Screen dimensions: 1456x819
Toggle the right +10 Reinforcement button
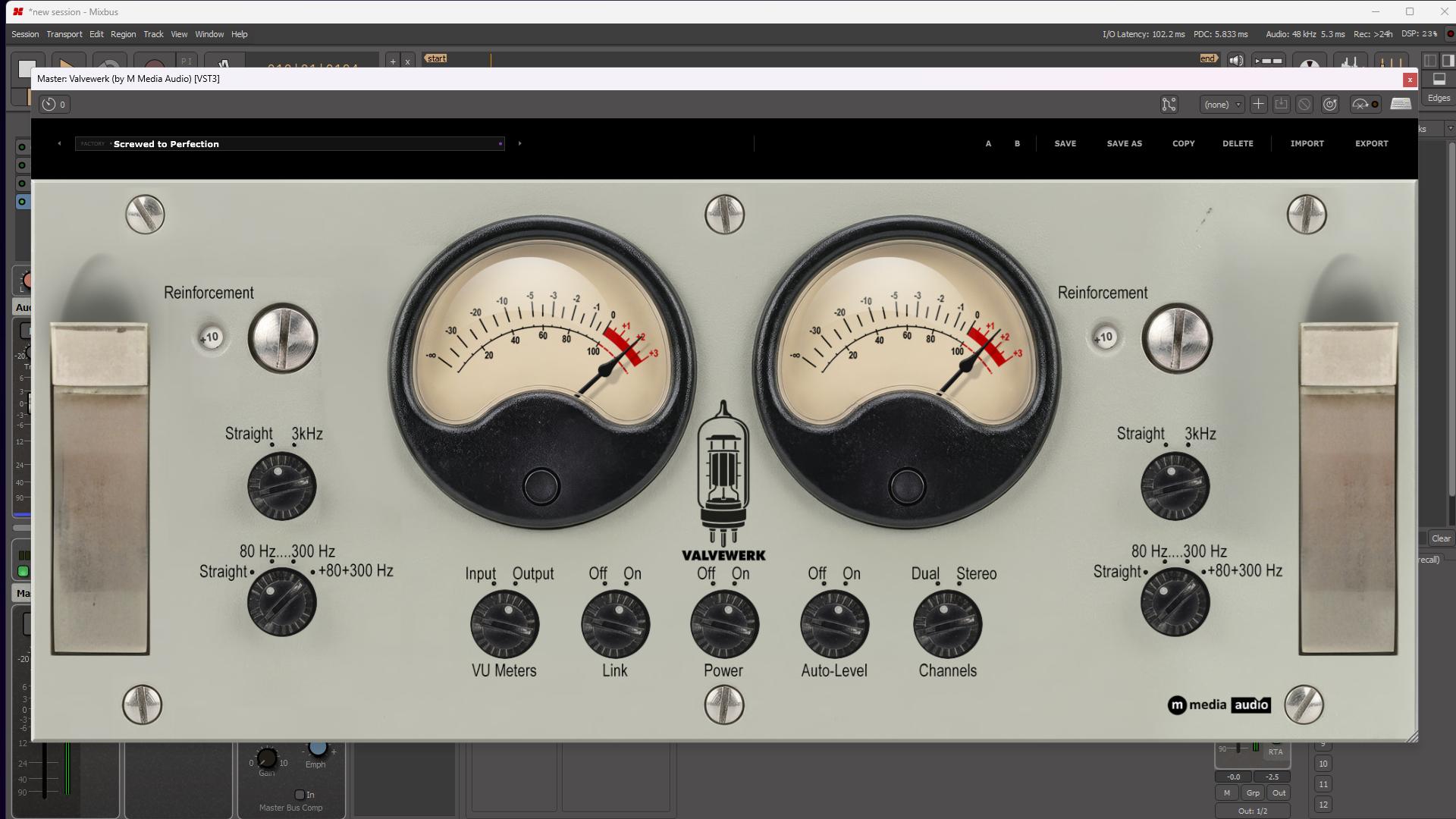pyautogui.click(x=1104, y=337)
